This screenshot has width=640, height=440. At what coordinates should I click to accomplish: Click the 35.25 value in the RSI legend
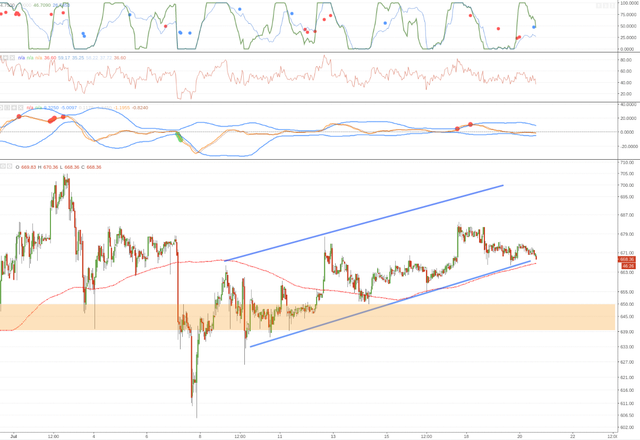tap(78, 58)
